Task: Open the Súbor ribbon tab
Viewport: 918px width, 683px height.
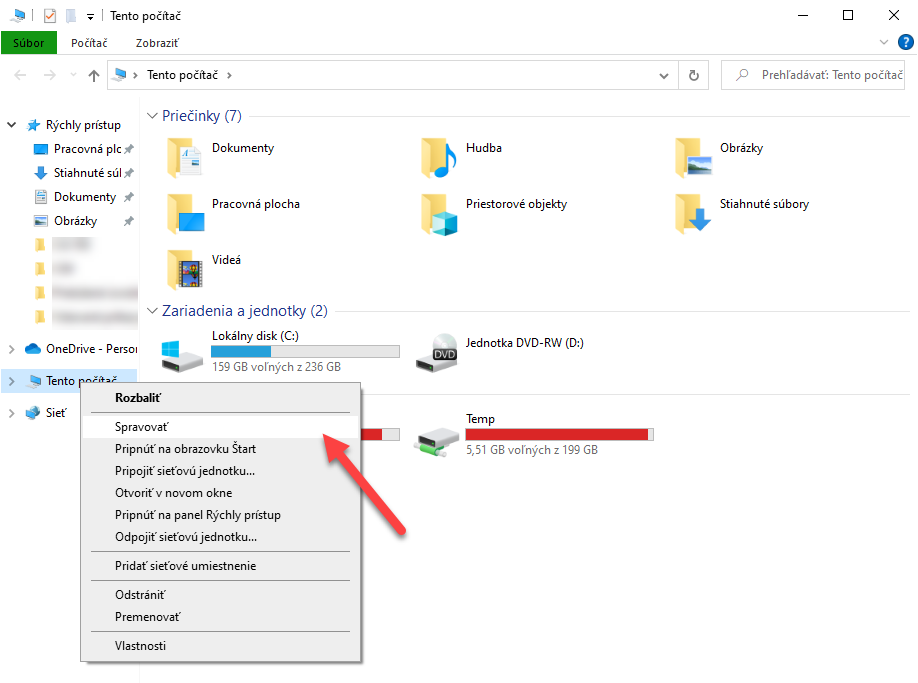Action: click(29, 43)
